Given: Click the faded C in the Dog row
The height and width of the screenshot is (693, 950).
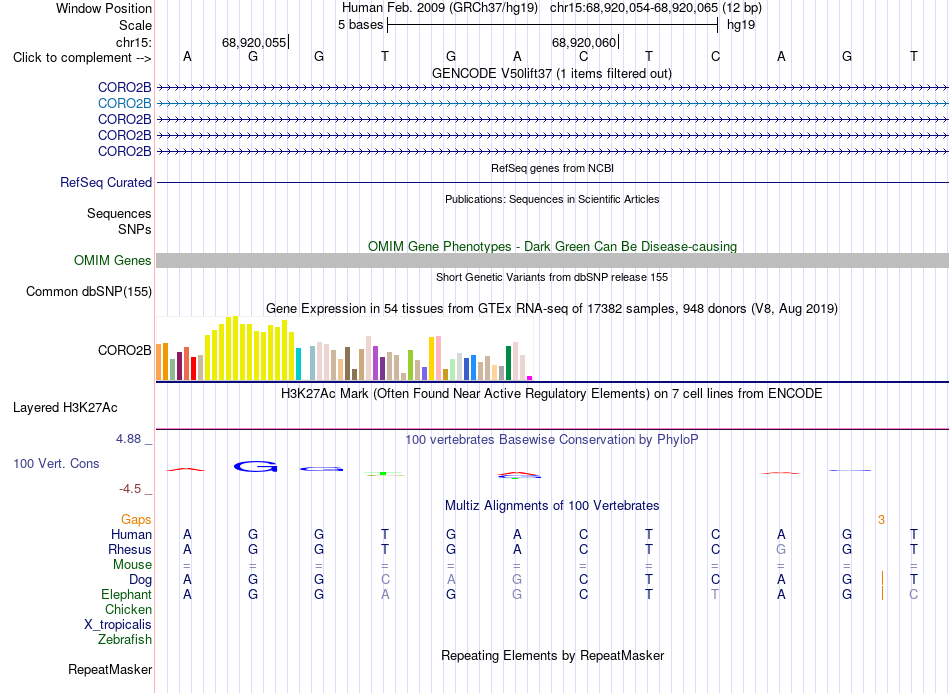Looking at the screenshot, I should tap(385, 580).
